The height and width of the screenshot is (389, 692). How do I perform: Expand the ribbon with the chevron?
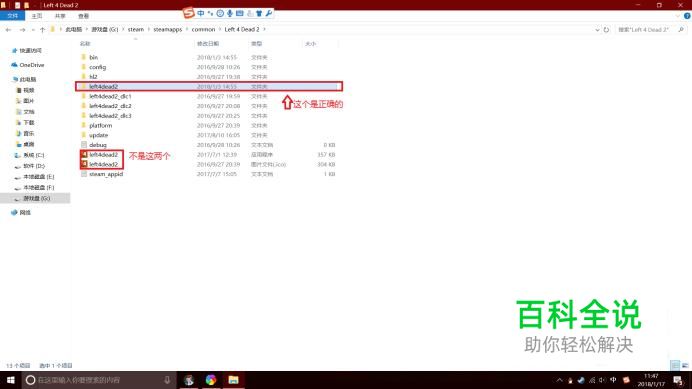(678, 16)
